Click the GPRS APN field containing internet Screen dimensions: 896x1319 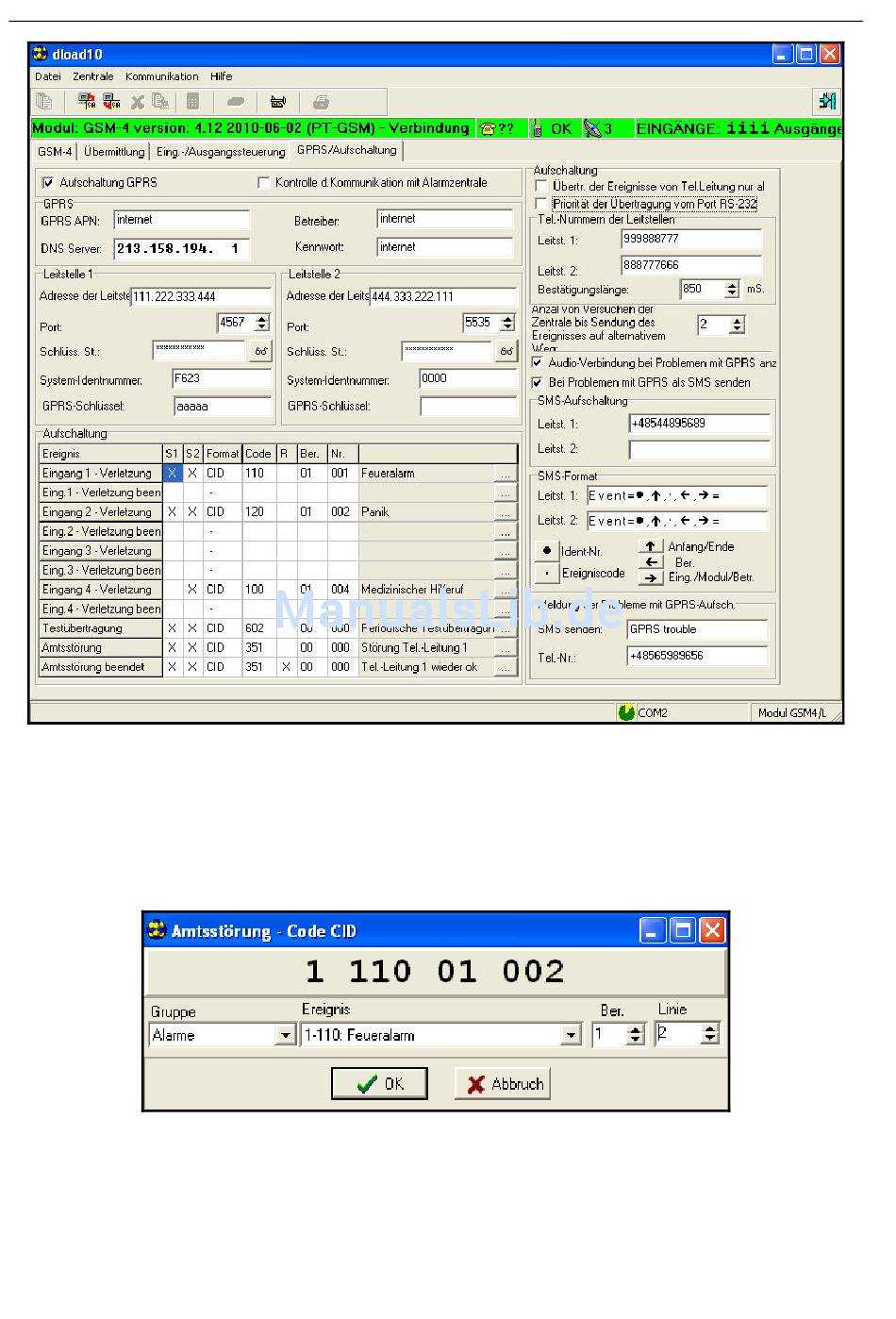click(182, 220)
